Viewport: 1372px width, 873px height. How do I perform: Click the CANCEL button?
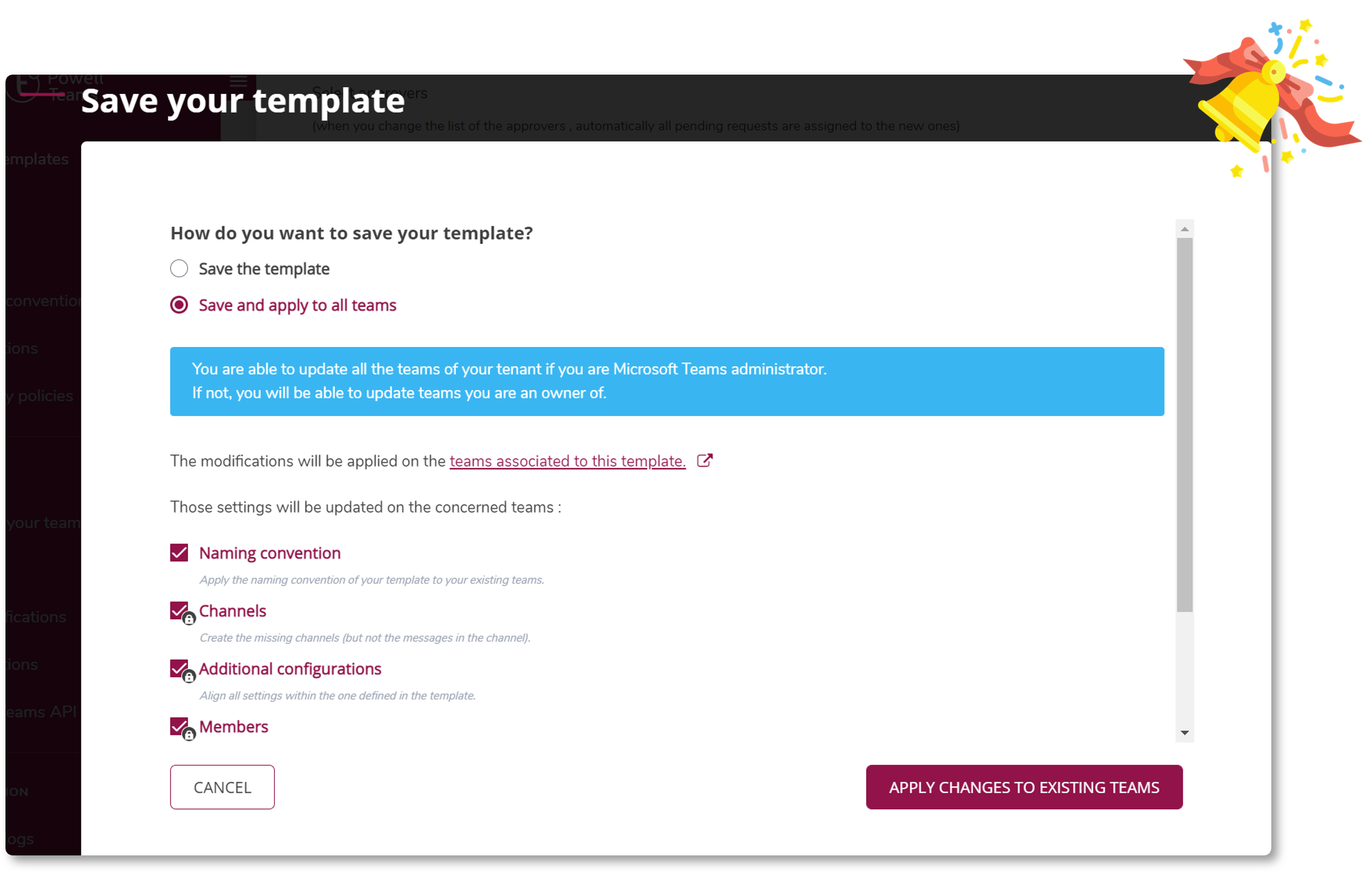(x=222, y=787)
